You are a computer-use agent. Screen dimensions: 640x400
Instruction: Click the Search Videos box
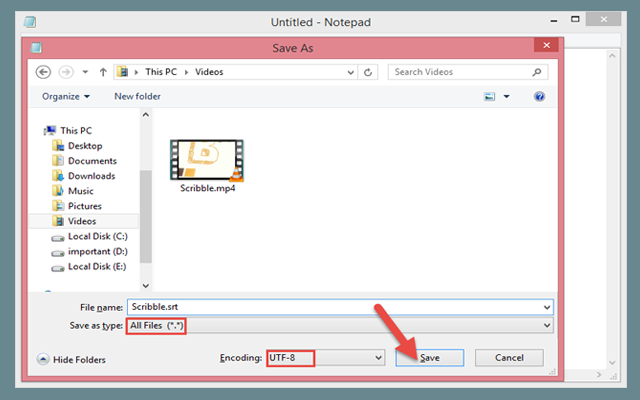(x=460, y=72)
